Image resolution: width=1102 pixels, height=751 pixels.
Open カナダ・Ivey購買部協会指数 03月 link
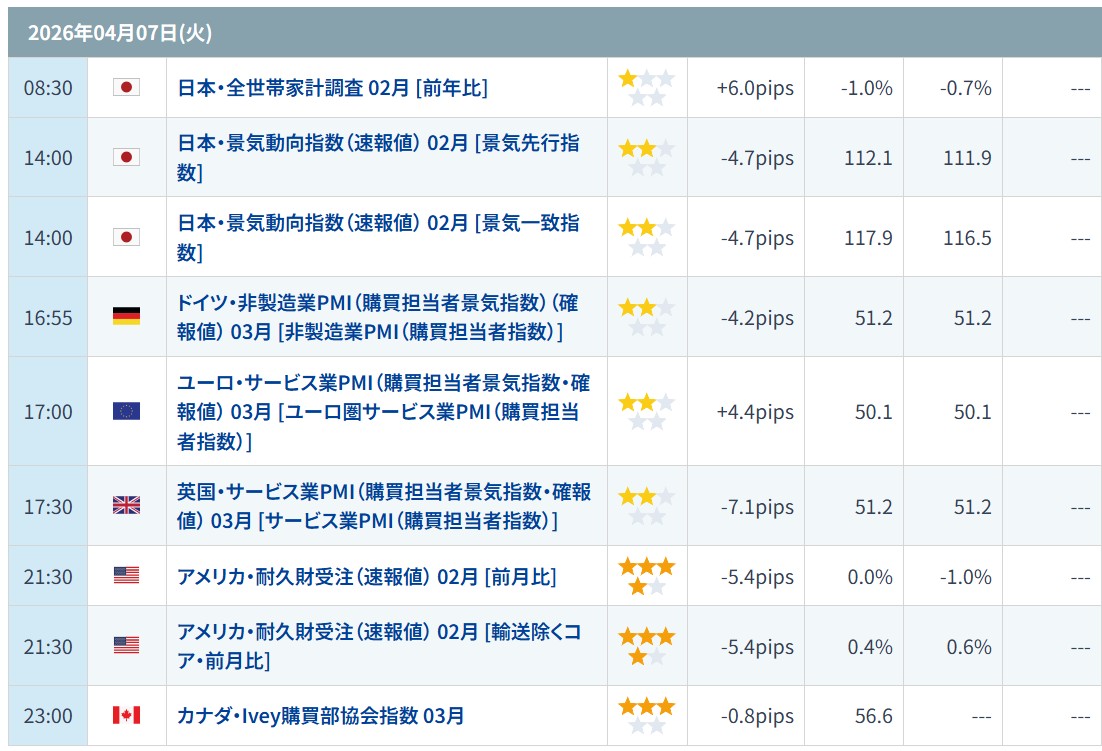pyautogui.click(x=320, y=716)
